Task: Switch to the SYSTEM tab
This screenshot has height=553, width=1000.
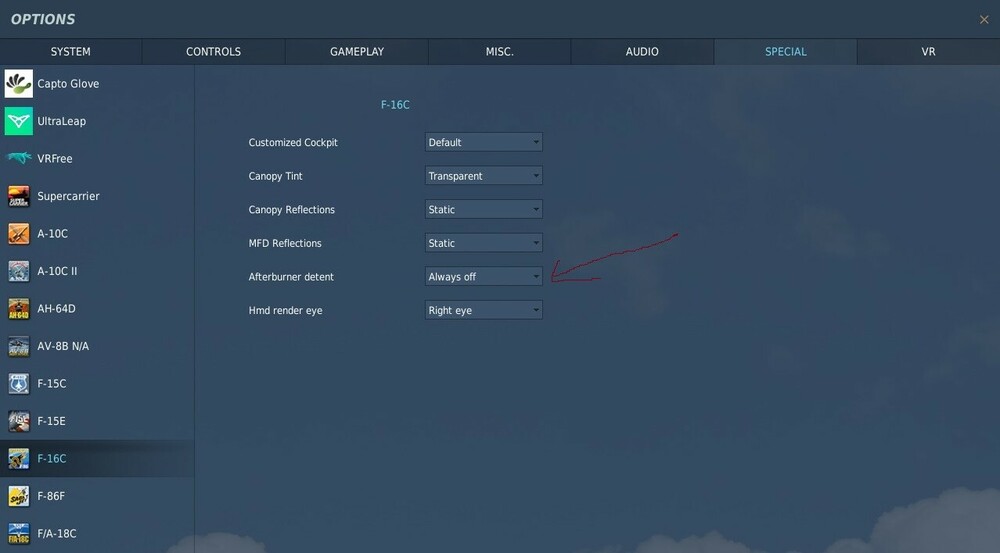Action: pos(71,52)
